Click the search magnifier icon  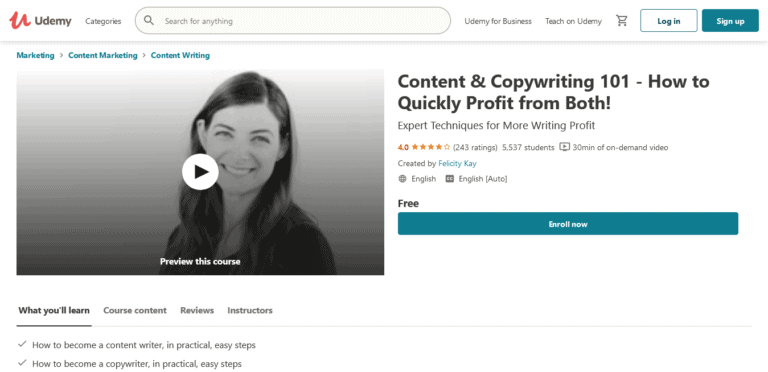tap(149, 21)
